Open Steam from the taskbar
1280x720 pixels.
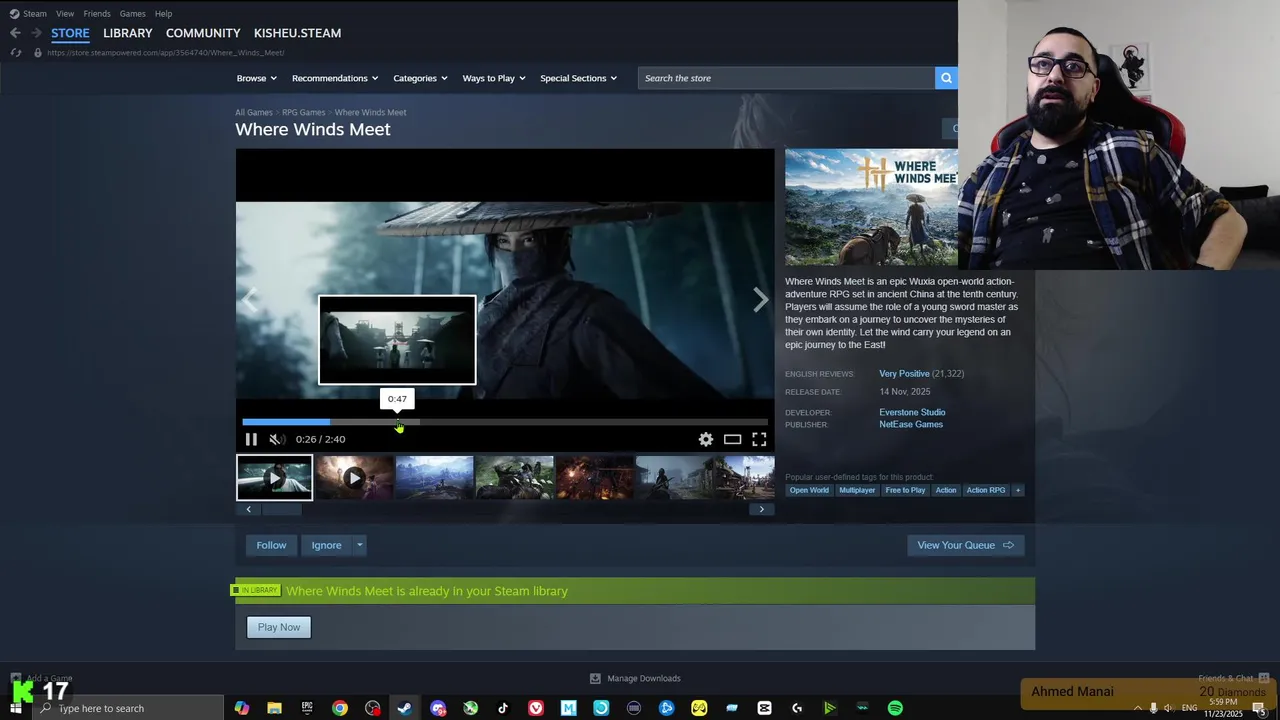[x=405, y=708]
